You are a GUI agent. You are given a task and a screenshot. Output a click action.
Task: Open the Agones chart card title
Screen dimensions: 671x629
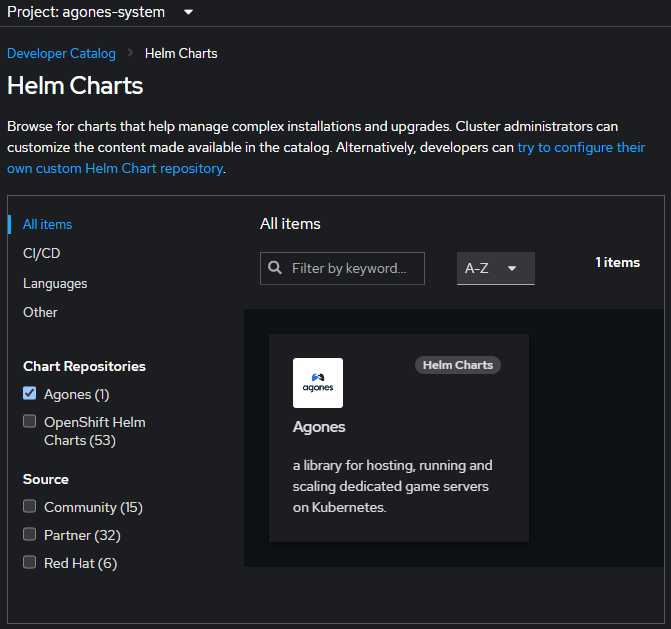(x=319, y=427)
